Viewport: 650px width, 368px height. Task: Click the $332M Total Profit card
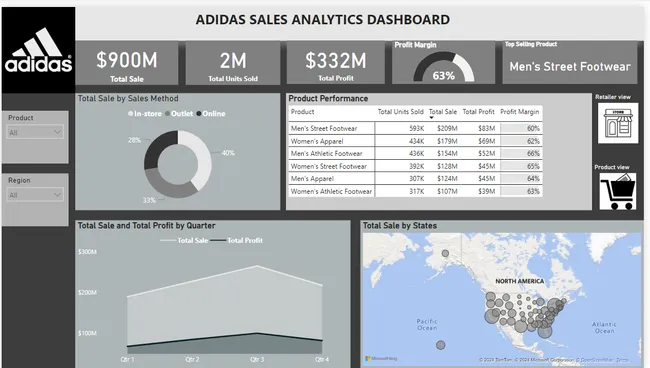336,63
